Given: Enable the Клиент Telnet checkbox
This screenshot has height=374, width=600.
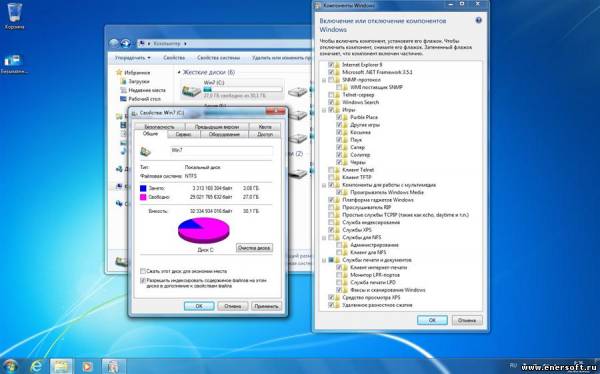Looking at the screenshot, I should click(x=331, y=170).
